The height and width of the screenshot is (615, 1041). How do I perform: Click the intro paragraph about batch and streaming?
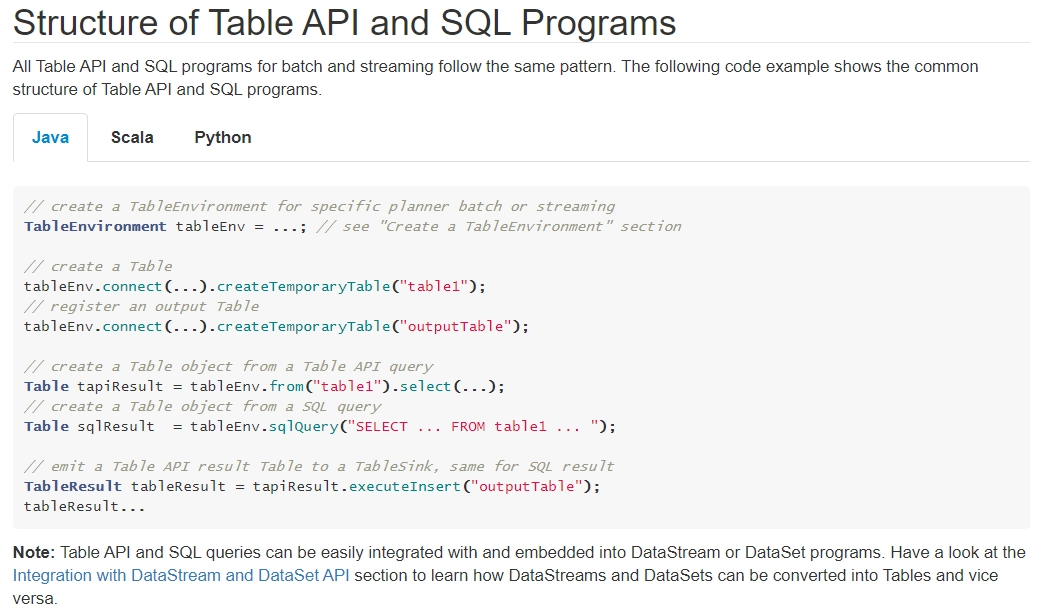click(495, 78)
